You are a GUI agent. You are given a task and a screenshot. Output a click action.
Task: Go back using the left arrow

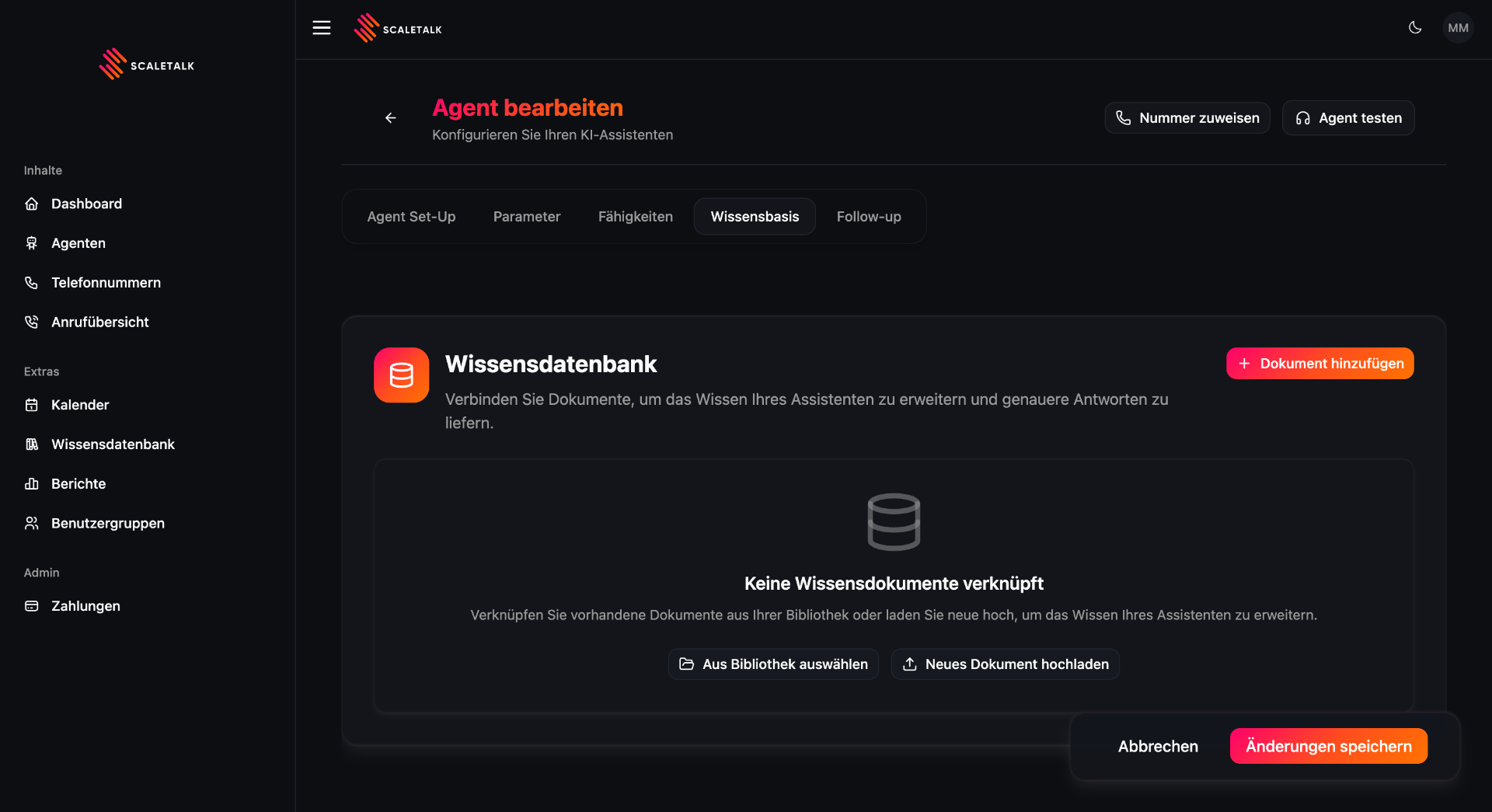pos(391,118)
